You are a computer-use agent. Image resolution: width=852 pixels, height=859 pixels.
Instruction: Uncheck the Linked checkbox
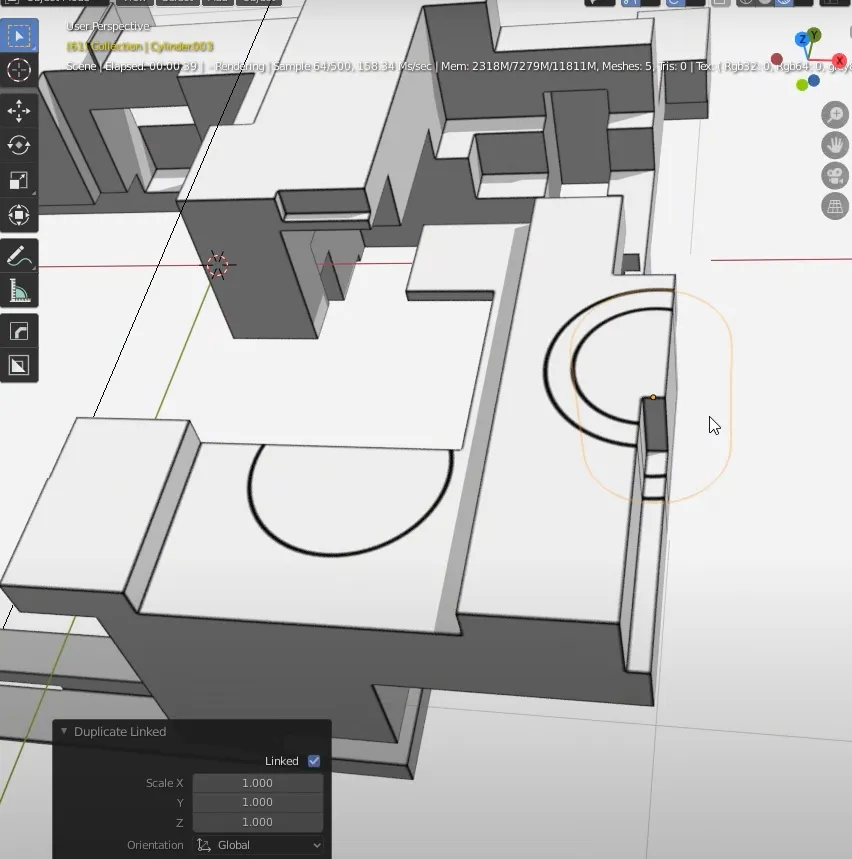pyautogui.click(x=314, y=761)
